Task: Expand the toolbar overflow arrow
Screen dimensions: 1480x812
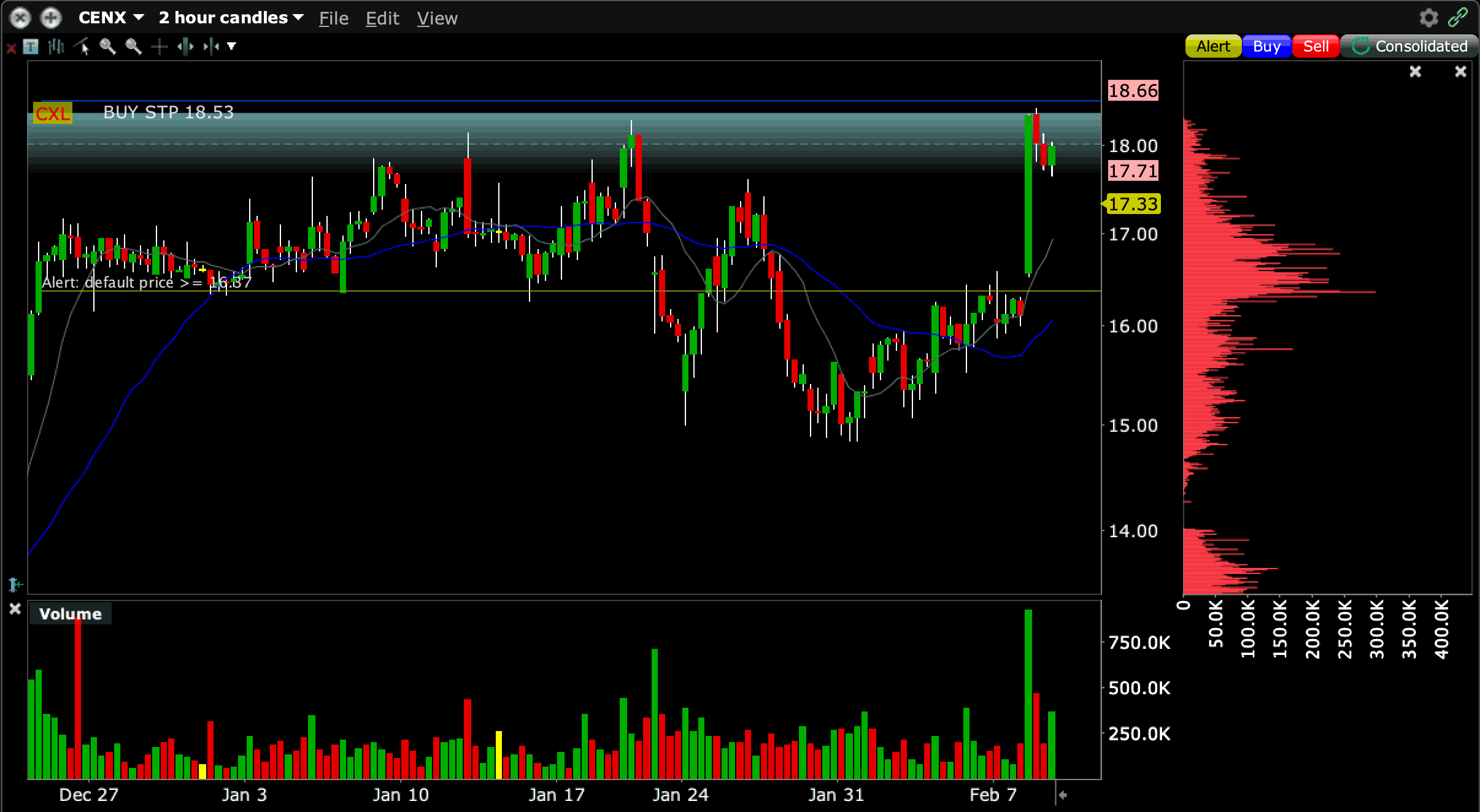Action: (232, 46)
